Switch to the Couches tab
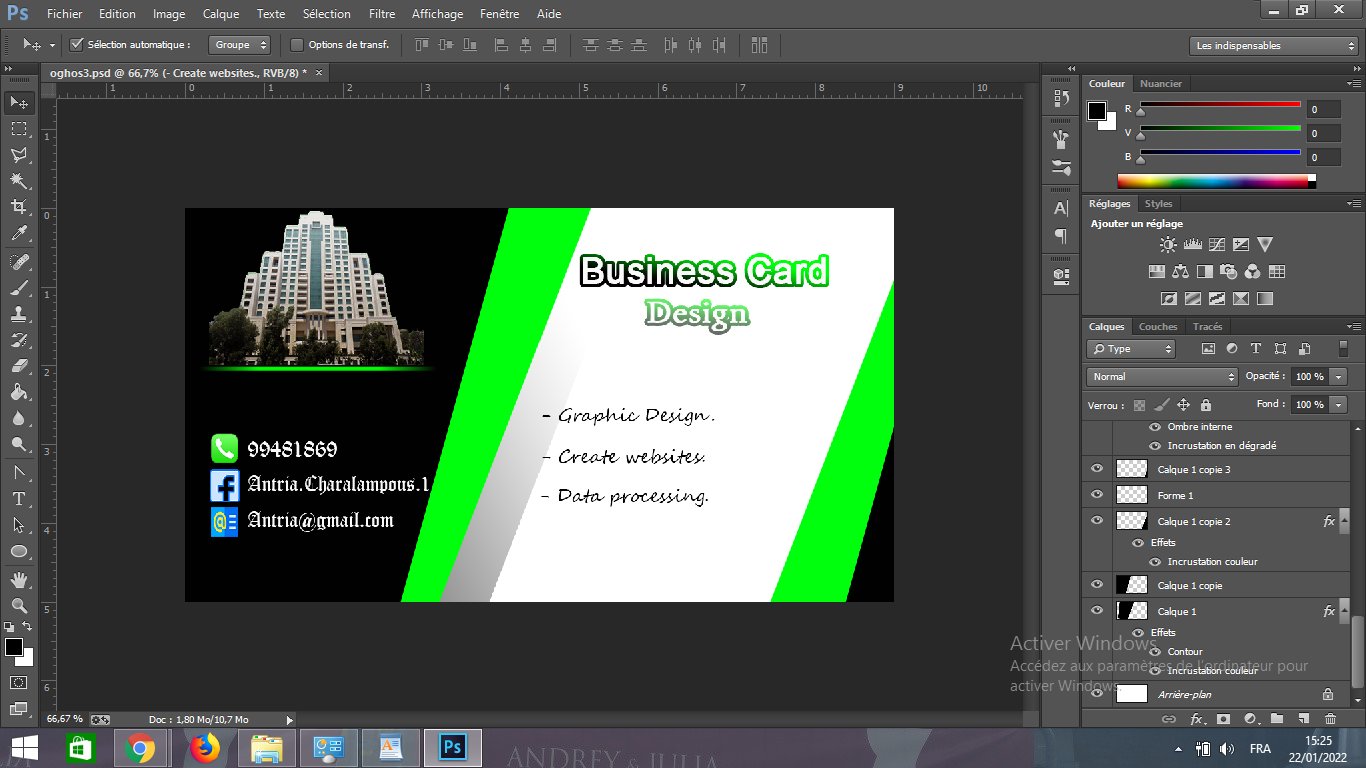Image resolution: width=1366 pixels, height=768 pixels. [1158, 326]
